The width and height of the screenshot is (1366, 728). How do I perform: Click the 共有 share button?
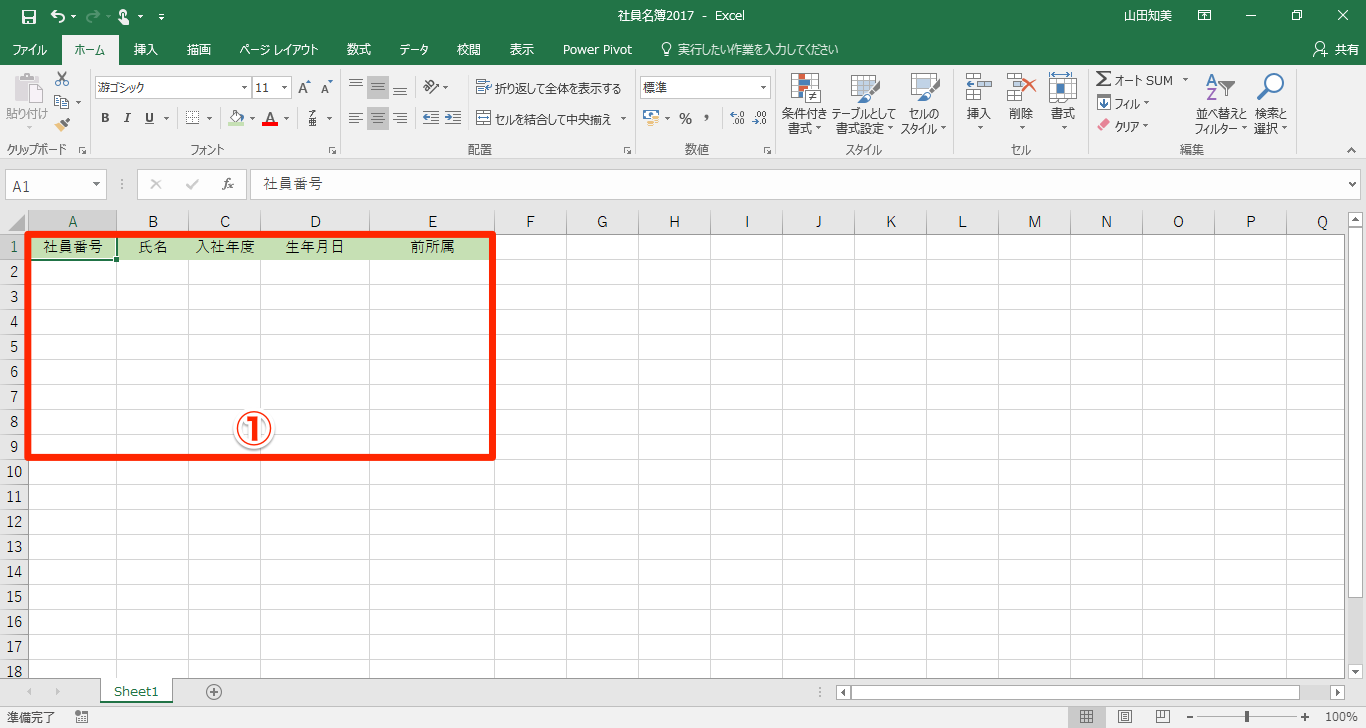(x=1335, y=49)
